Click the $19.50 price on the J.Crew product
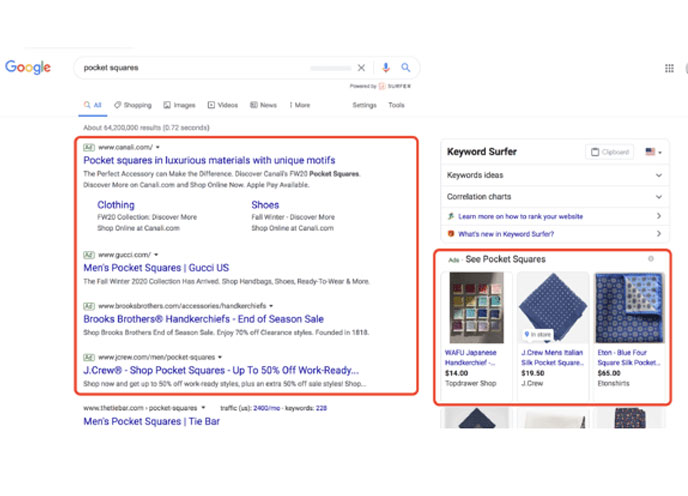688x496 pixels. [x=533, y=373]
